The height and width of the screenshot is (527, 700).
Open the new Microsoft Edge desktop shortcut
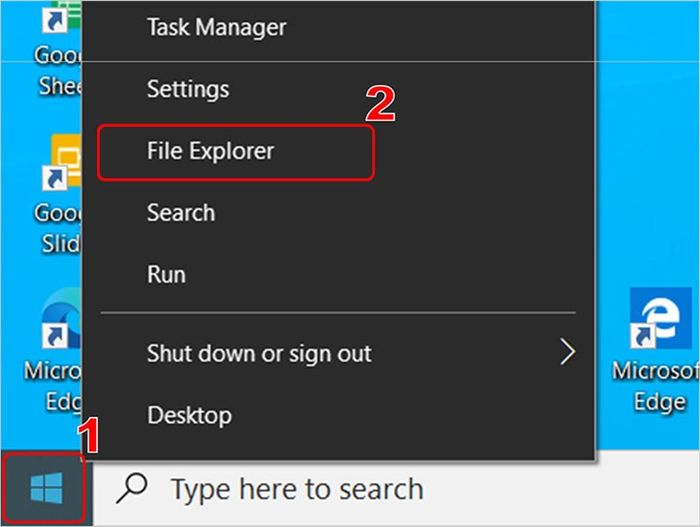(x=62, y=318)
